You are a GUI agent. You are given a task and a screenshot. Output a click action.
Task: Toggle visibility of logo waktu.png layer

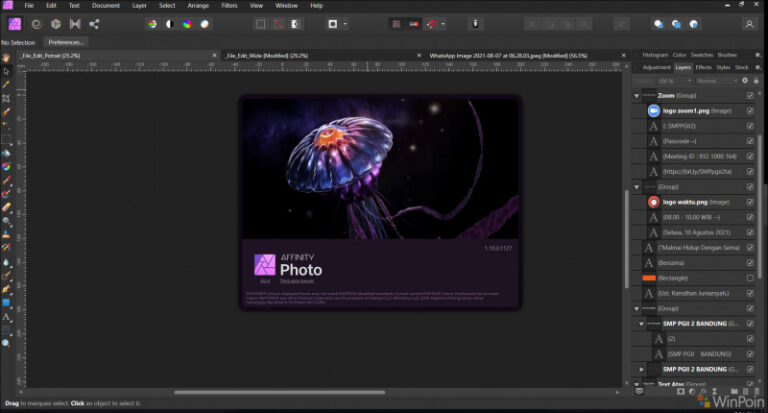[x=750, y=202]
